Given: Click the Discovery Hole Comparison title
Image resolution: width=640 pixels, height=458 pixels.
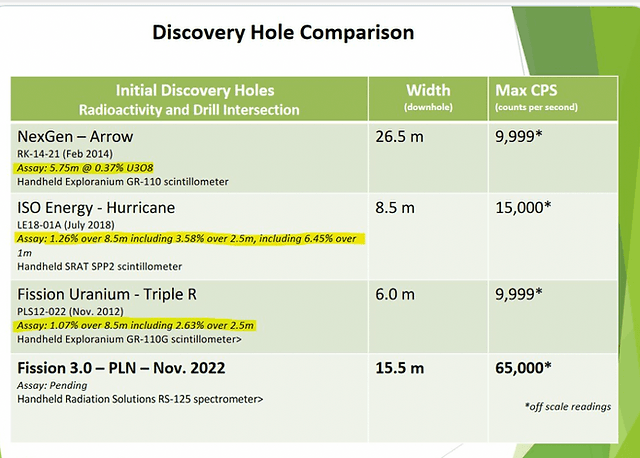Looking at the screenshot, I should click(x=283, y=33).
